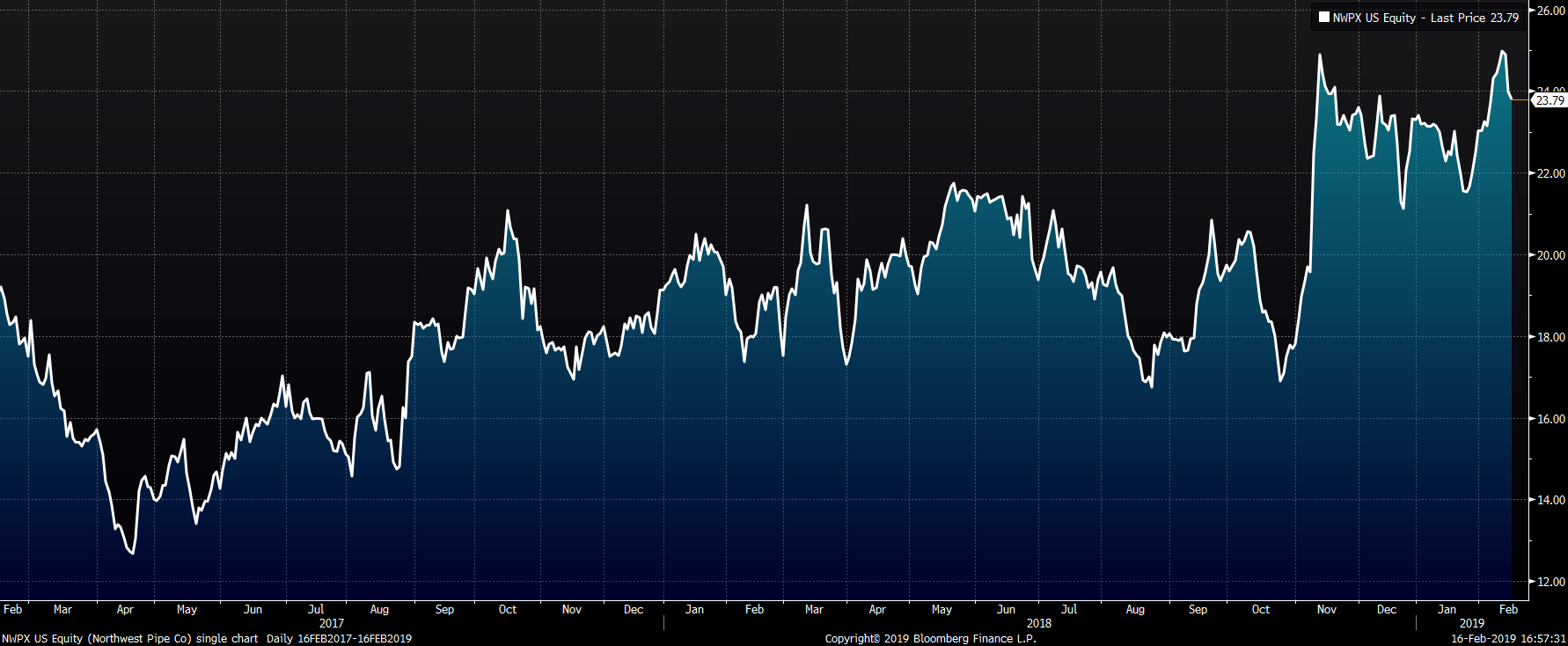
Task: Click the 18.00 price axis label
Action: tap(1550, 337)
